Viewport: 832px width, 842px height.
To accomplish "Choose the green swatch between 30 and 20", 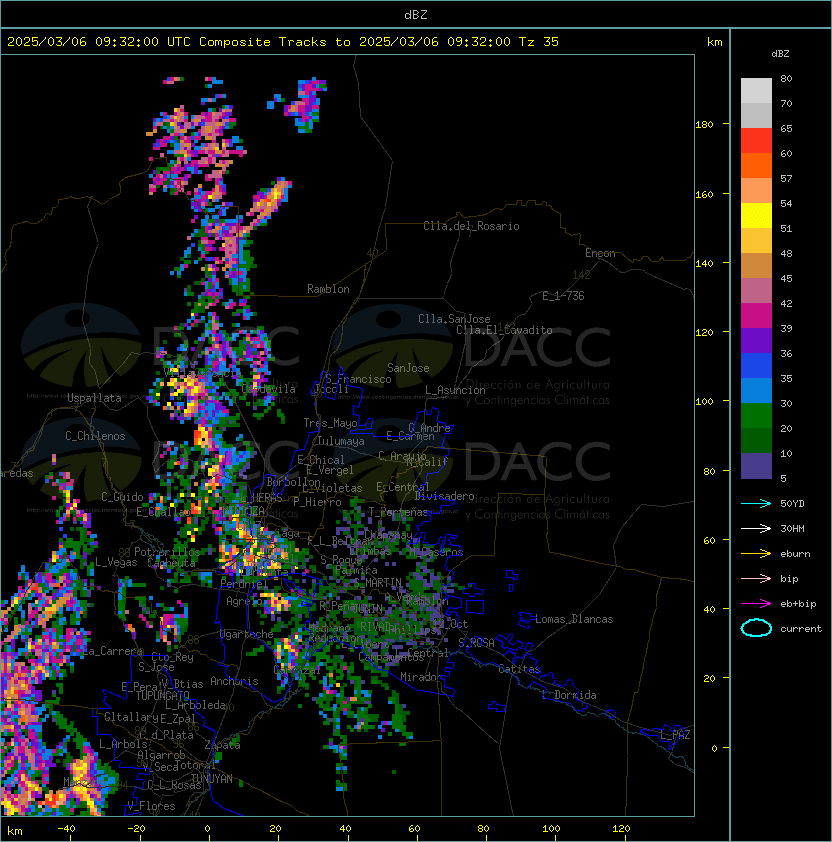I will (756, 416).
